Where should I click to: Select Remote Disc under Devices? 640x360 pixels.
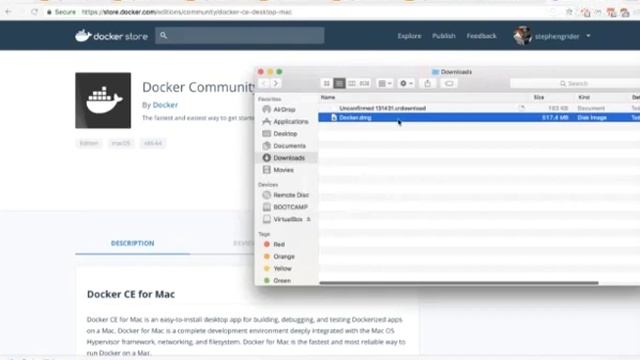(x=291, y=195)
